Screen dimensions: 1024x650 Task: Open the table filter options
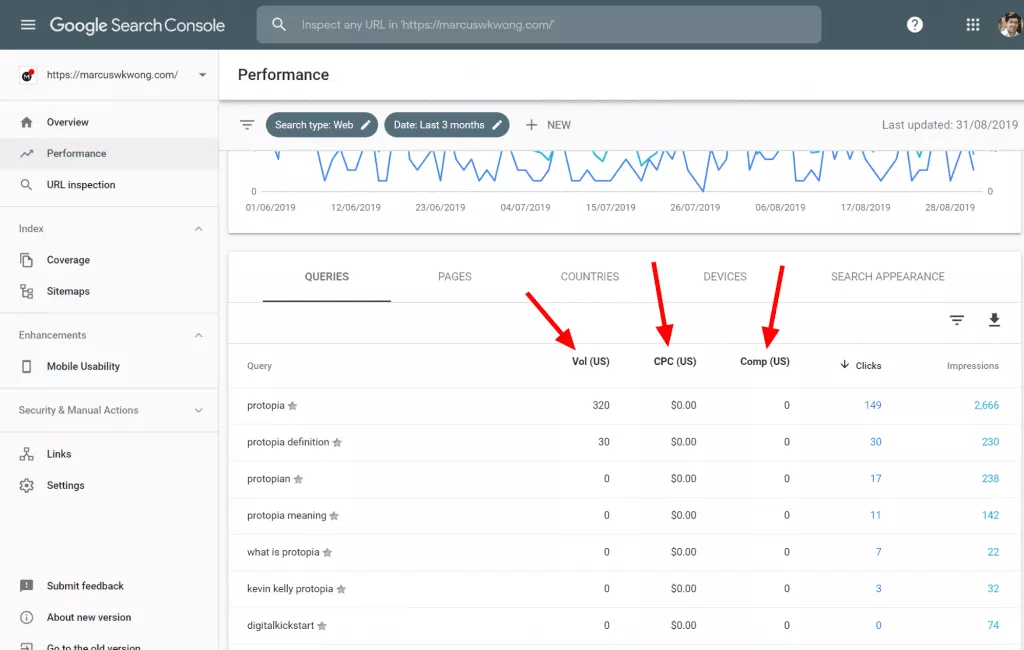tap(956, 319)
